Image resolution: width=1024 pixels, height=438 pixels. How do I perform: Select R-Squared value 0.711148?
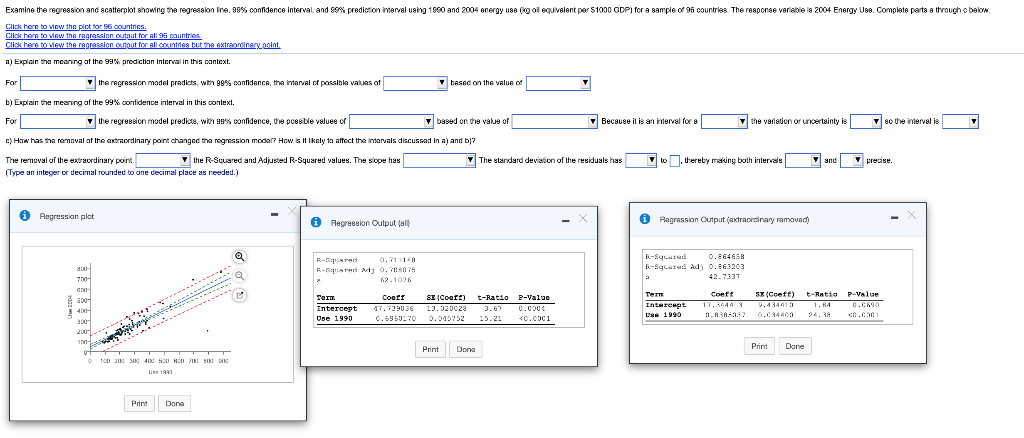(x=398, y=260)
